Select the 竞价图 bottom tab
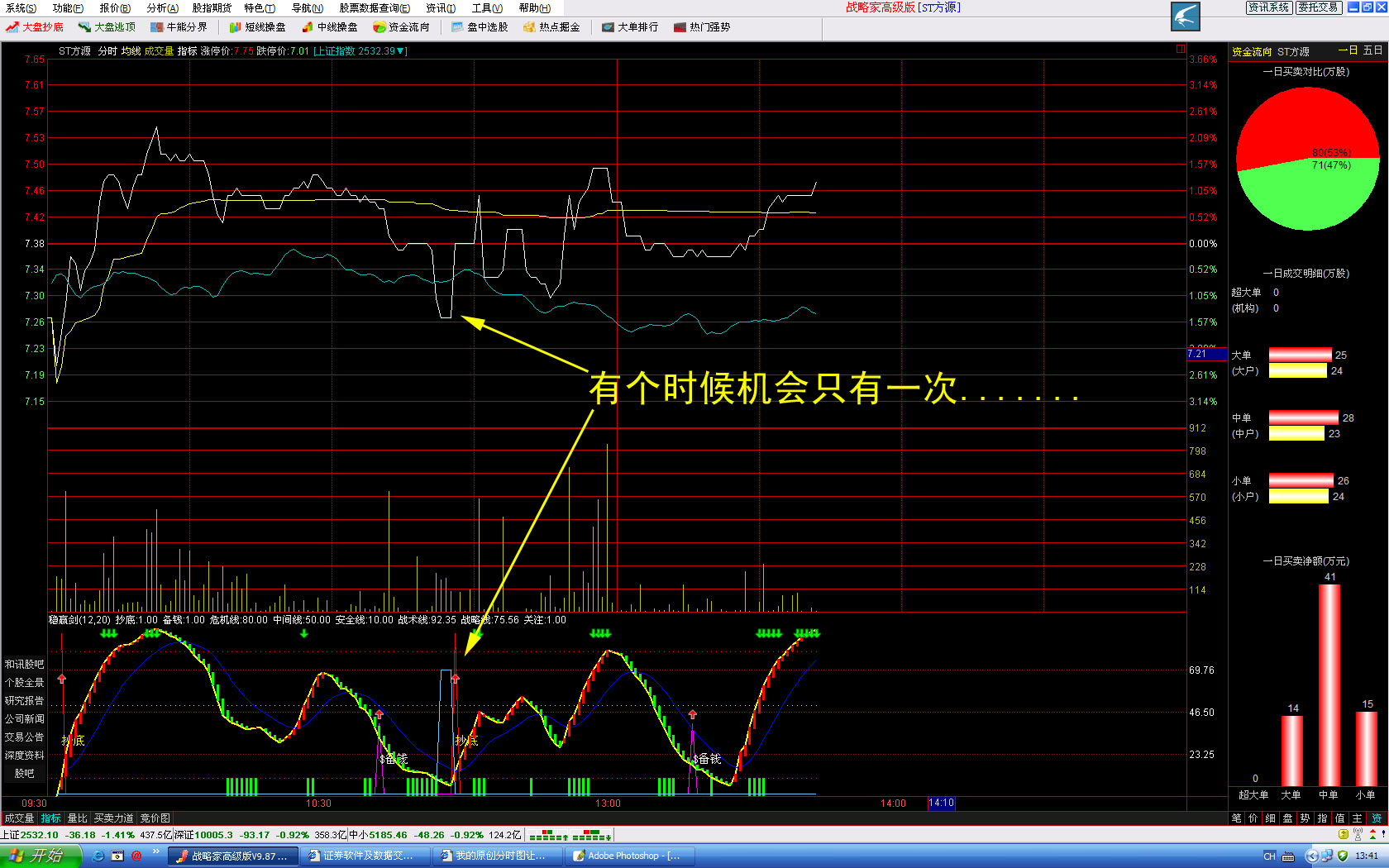 155,818
